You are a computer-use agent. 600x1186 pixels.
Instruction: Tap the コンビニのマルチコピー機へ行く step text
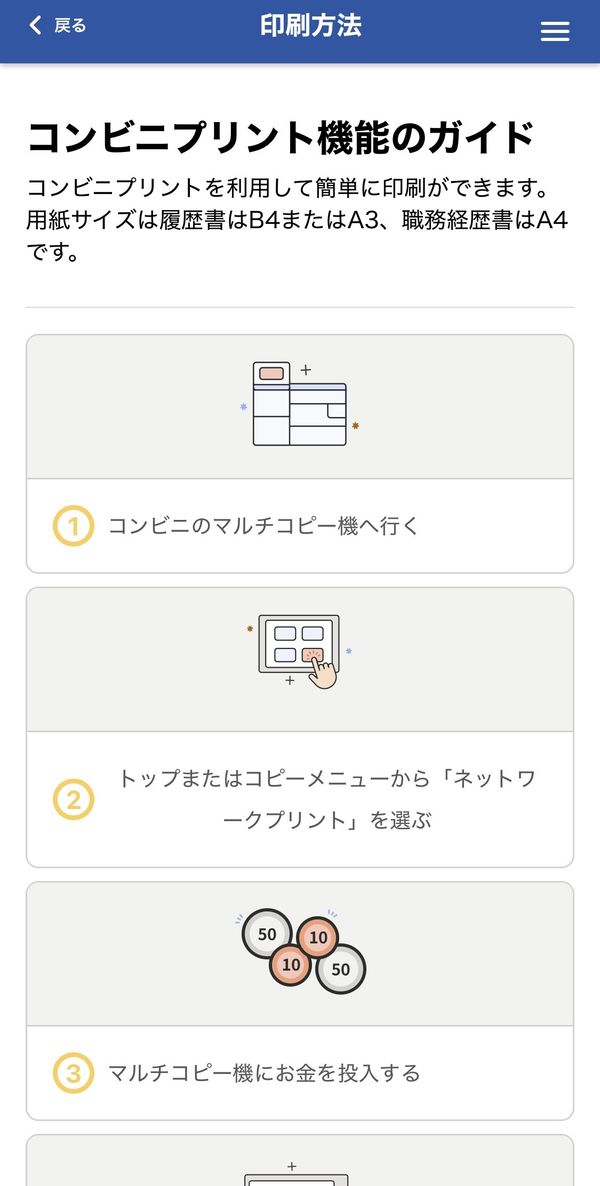(x=263, y=526)
